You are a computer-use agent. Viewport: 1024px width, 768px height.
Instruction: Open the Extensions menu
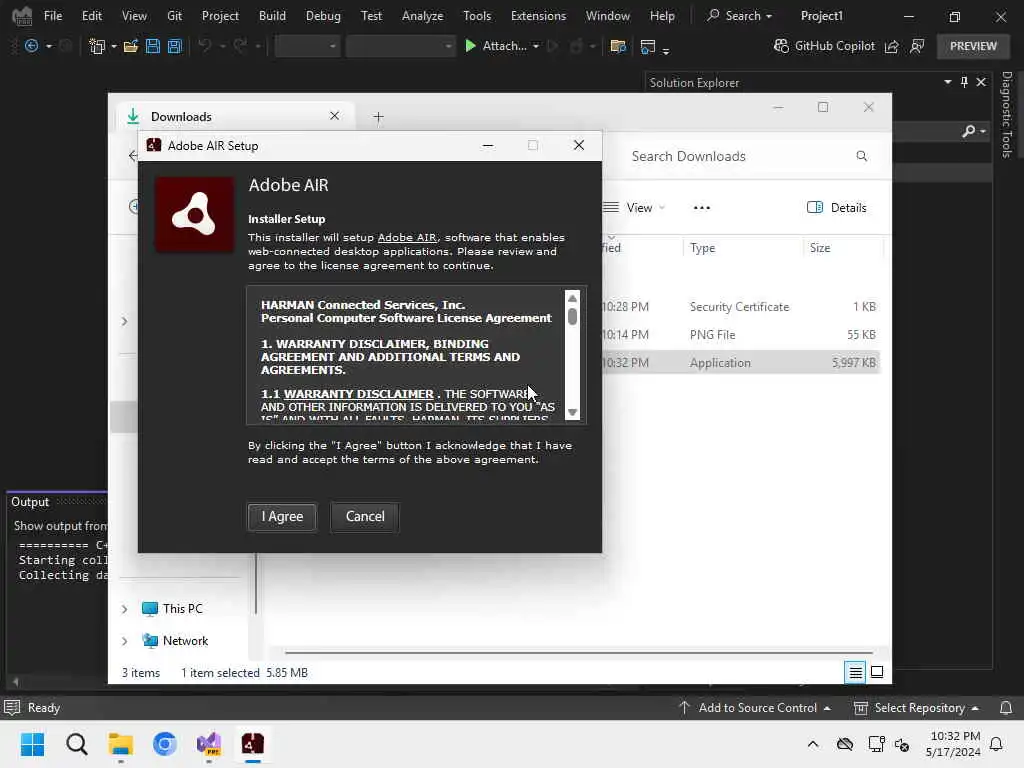(x=538, y=16)
